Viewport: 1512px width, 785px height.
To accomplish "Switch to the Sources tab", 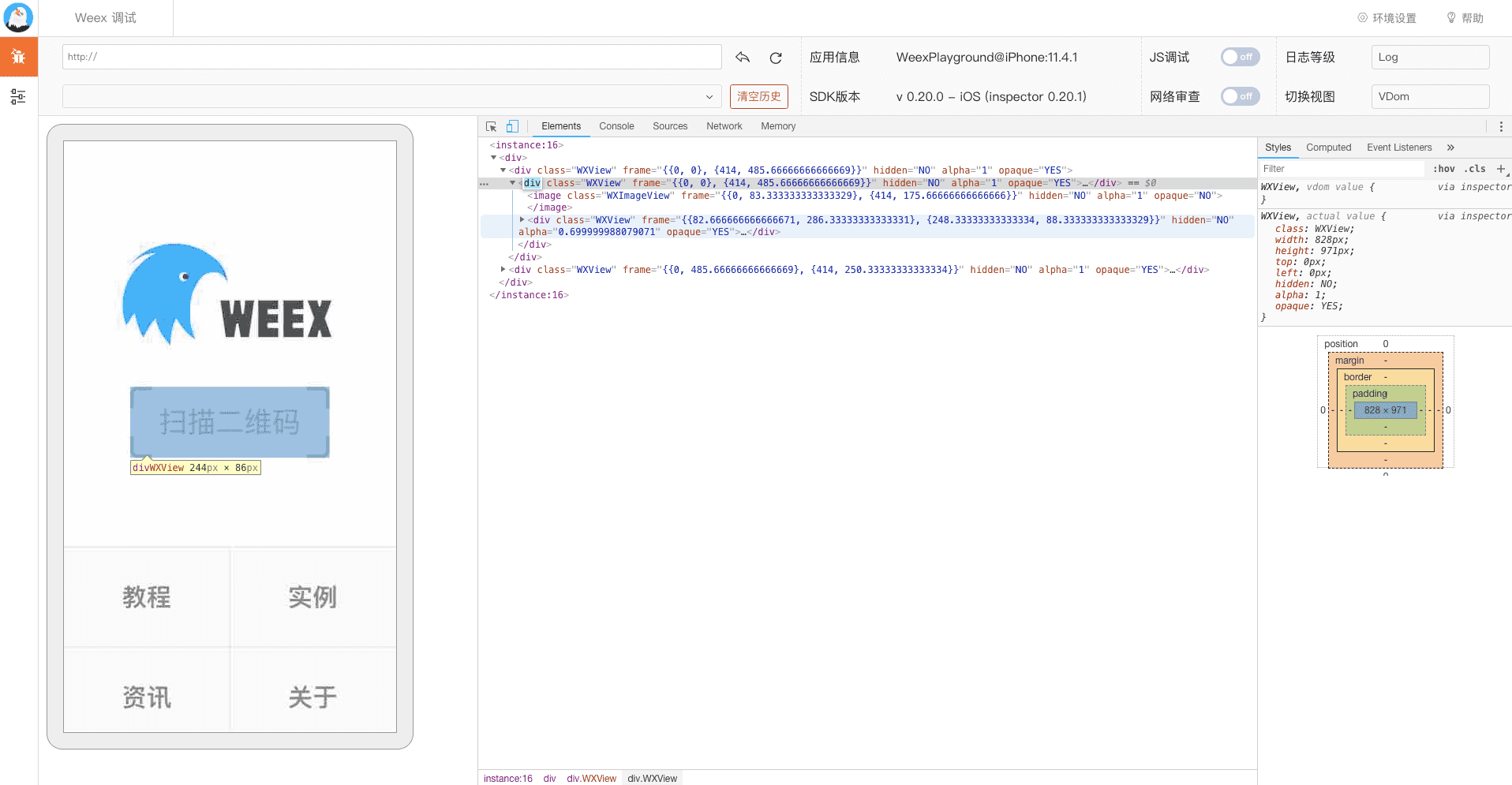I will click(670, 126).
